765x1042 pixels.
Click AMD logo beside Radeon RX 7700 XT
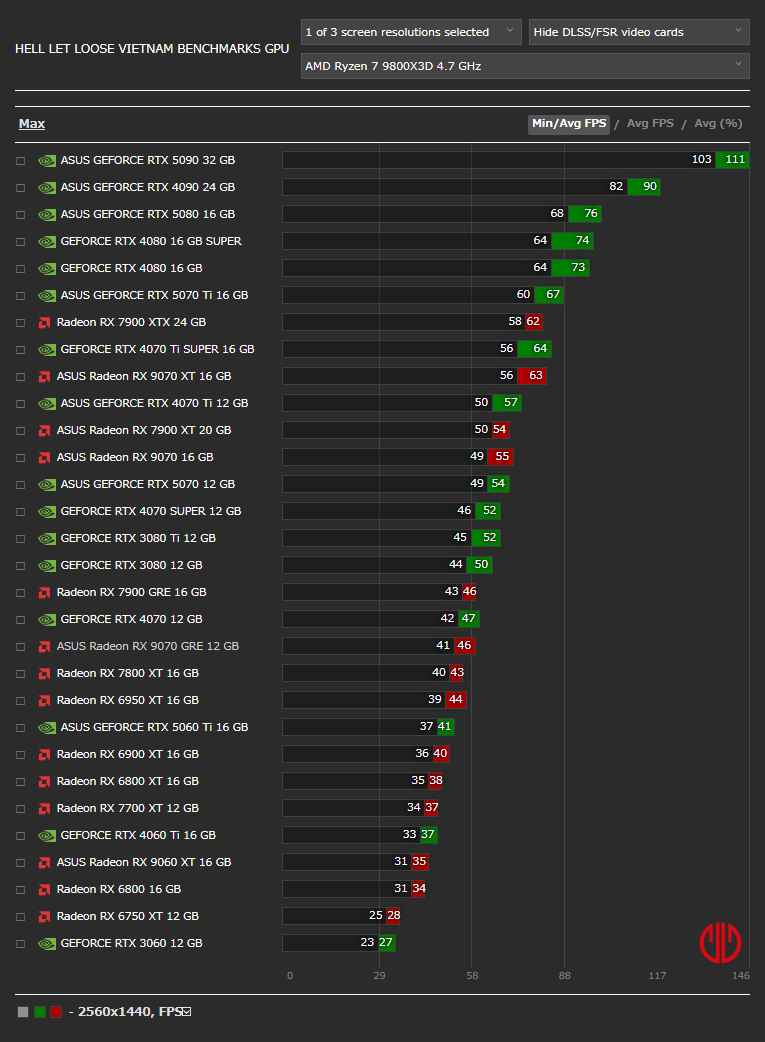[x=45, y=809]
